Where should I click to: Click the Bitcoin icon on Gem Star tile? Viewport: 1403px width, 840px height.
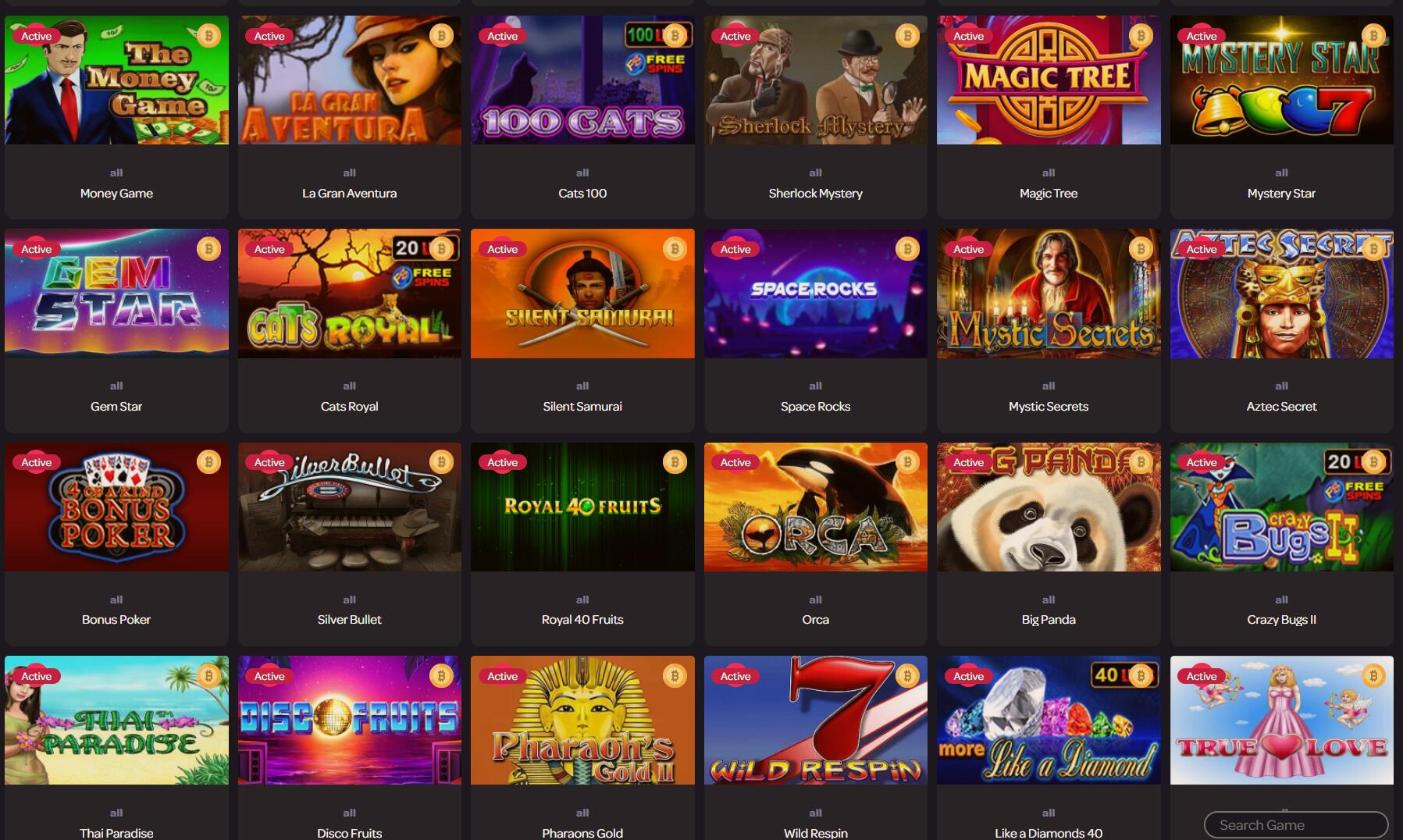coord(208,249)
